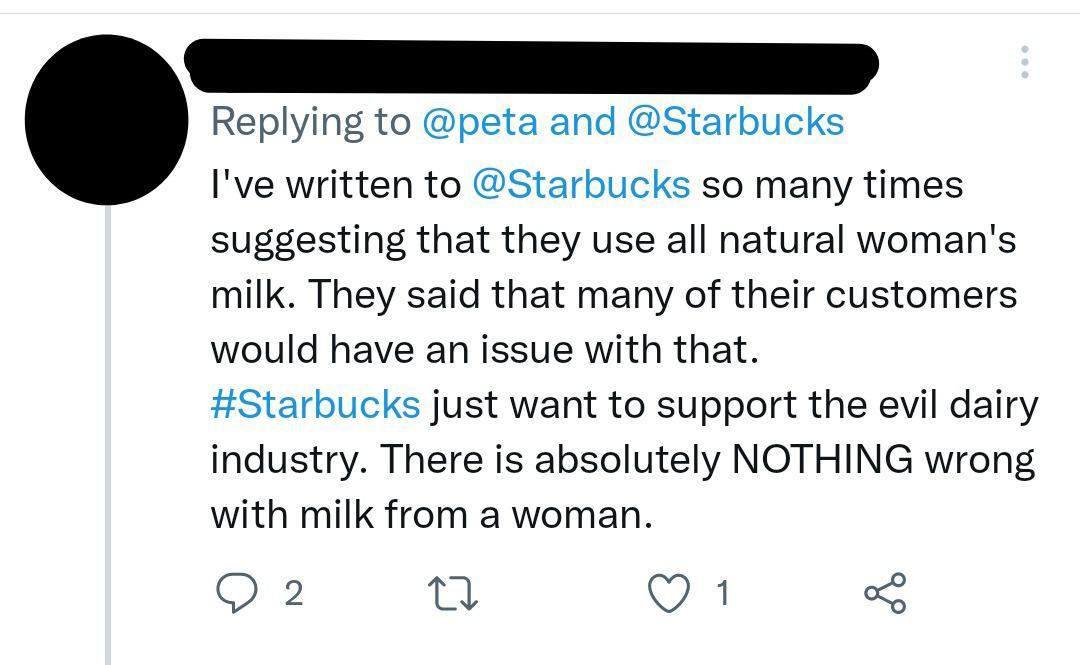This screenshot has height=665, width=1080.
Task: Click the like count number 1
Action: click(723, 594)
